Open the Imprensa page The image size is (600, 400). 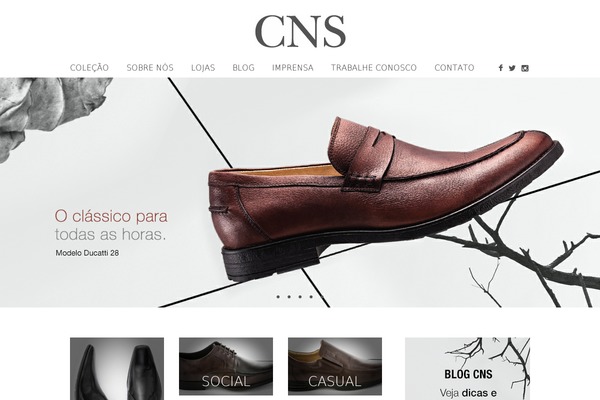click(x=293, y=68)
